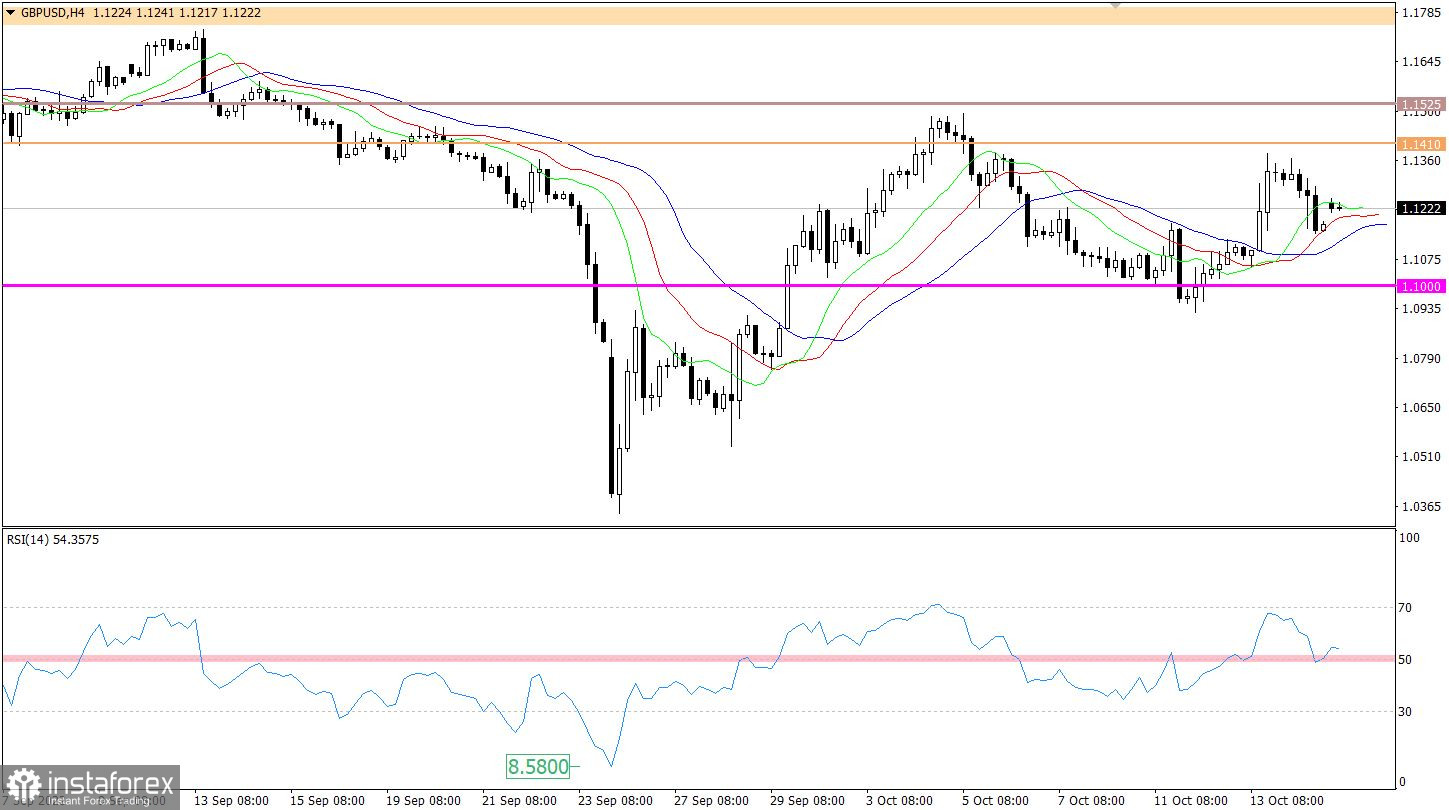Click the 1.1075 price axis value

1420,260
